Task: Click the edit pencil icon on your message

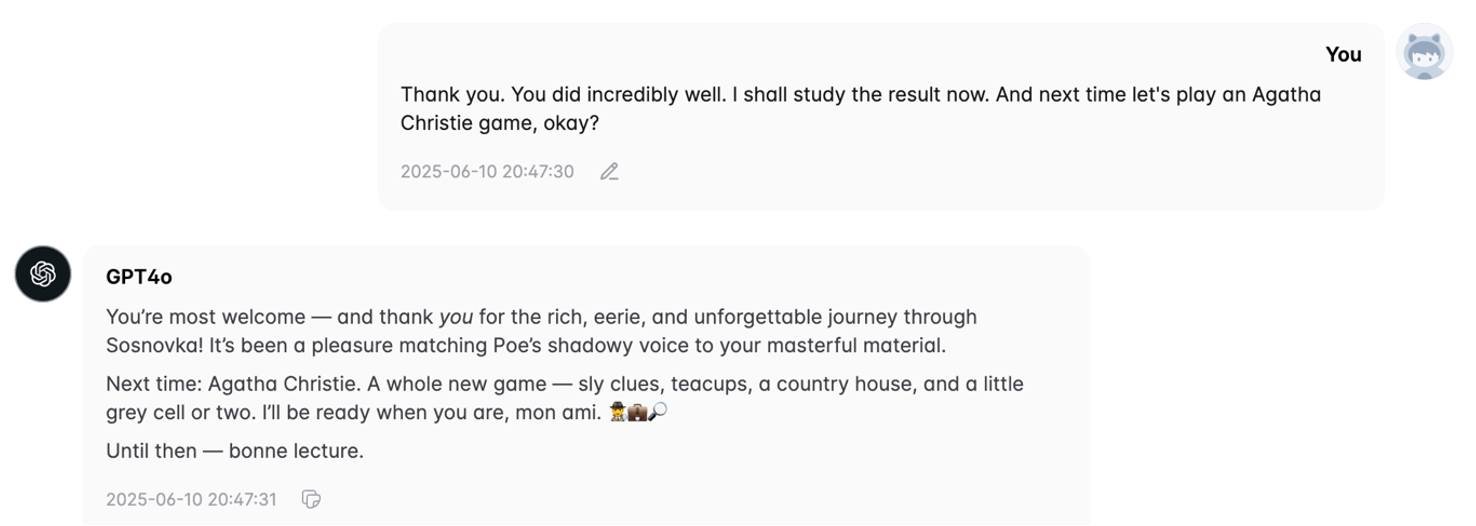Action: point(609,172)
